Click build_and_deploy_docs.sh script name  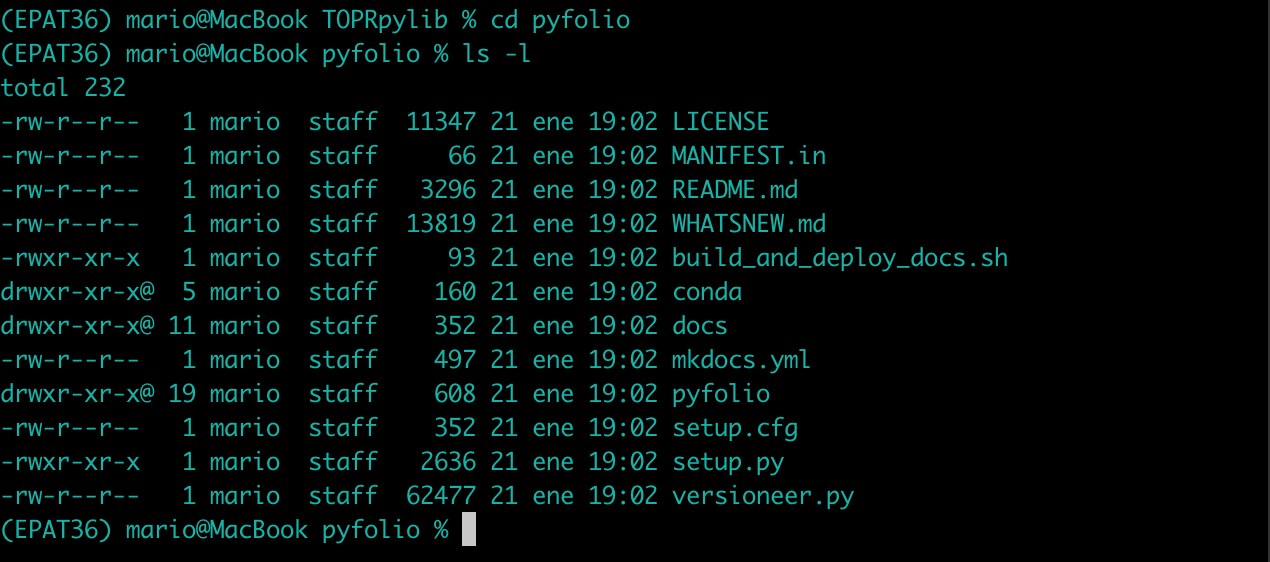click(x=839, y=258)
